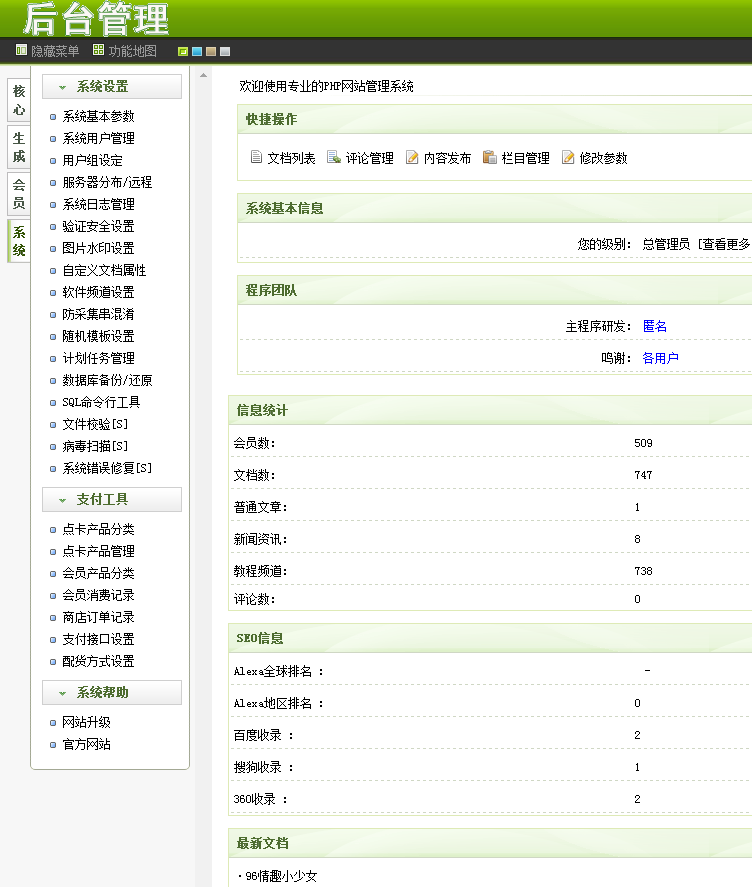This screenshot has height=887, width=752.
Task: Click the 隐藏菜单 text link
Action: pos(55,51)
